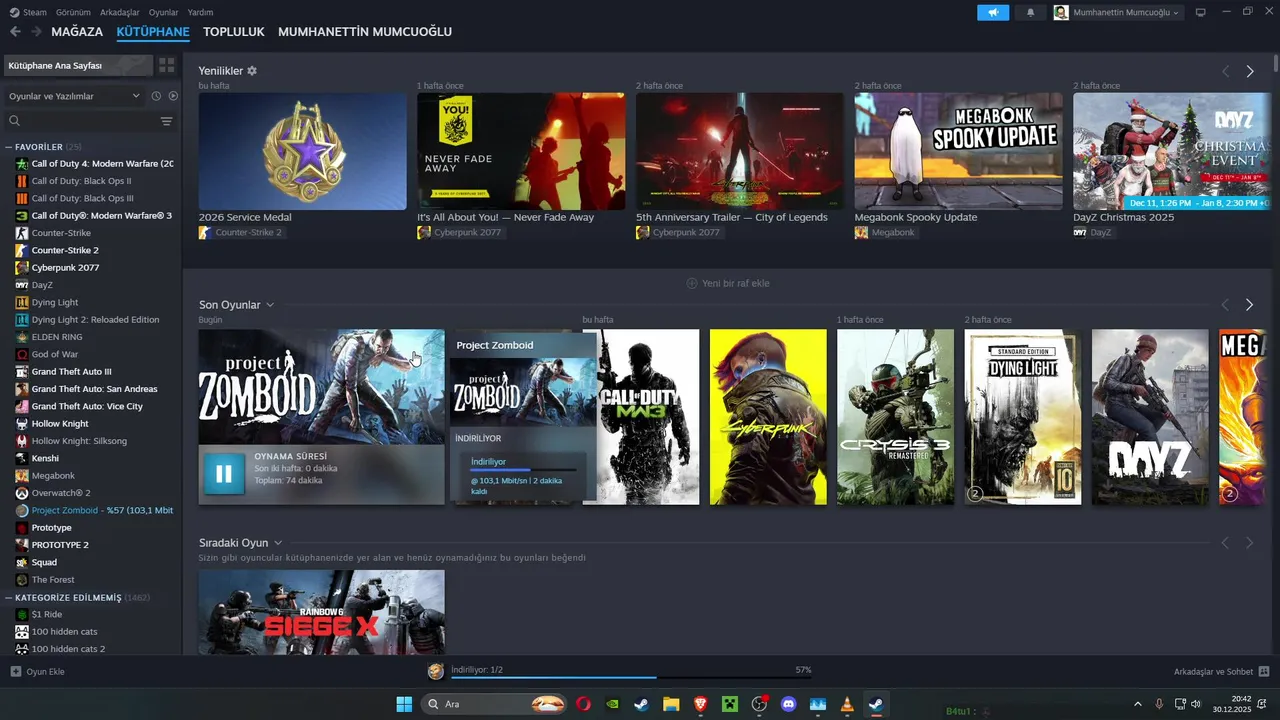1280x720 pixels.
Task: Click the taskbar Ara search box
Action: pos(494,704)
